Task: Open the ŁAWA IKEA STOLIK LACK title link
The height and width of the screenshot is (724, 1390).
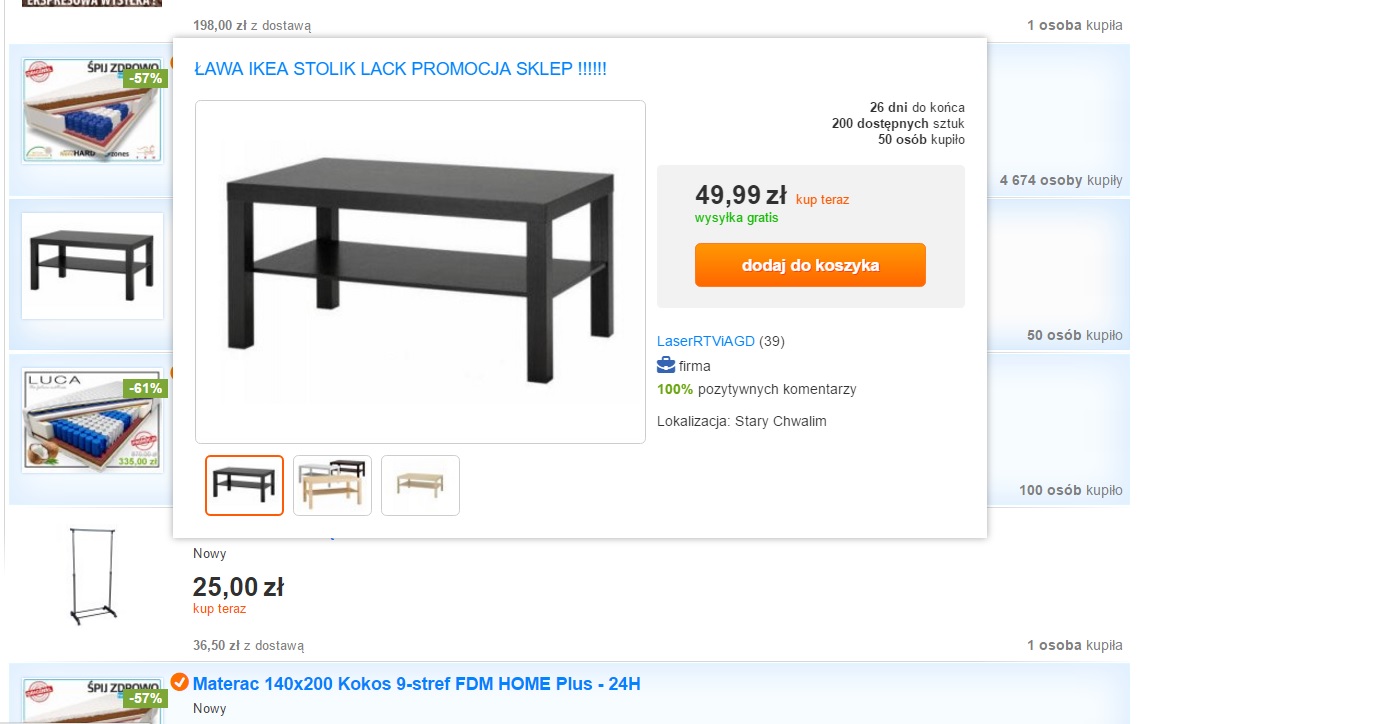Action: pyautogui.click(x=400, y=69)
